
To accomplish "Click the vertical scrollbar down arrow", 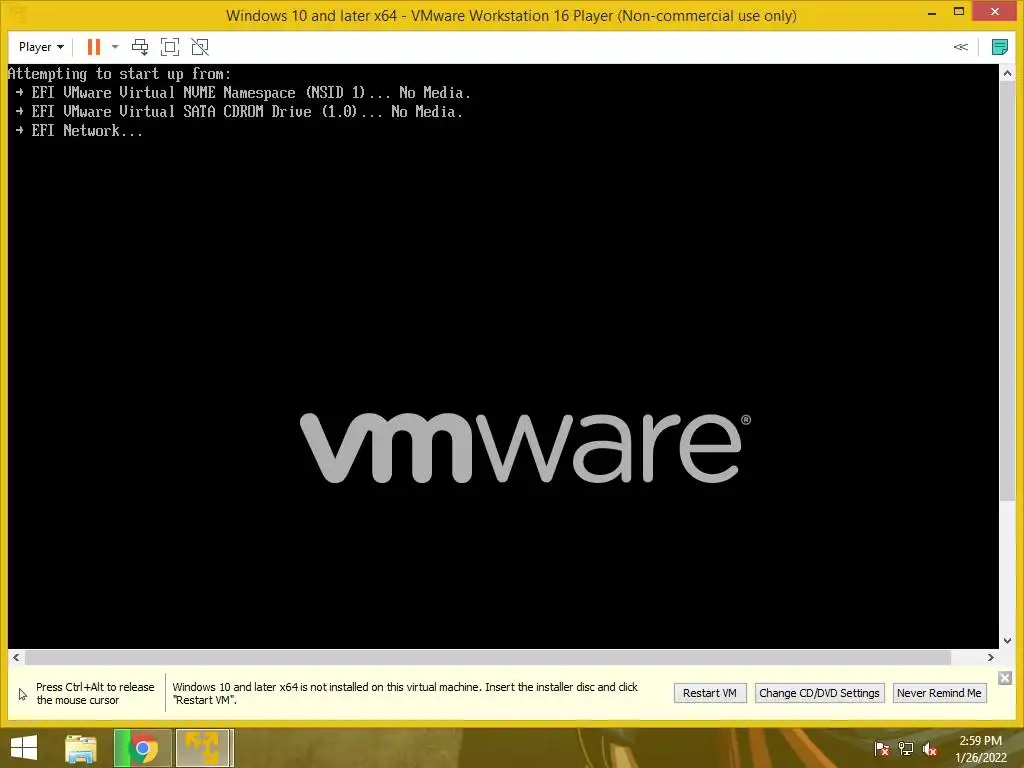I will [x=1008, y=641].
